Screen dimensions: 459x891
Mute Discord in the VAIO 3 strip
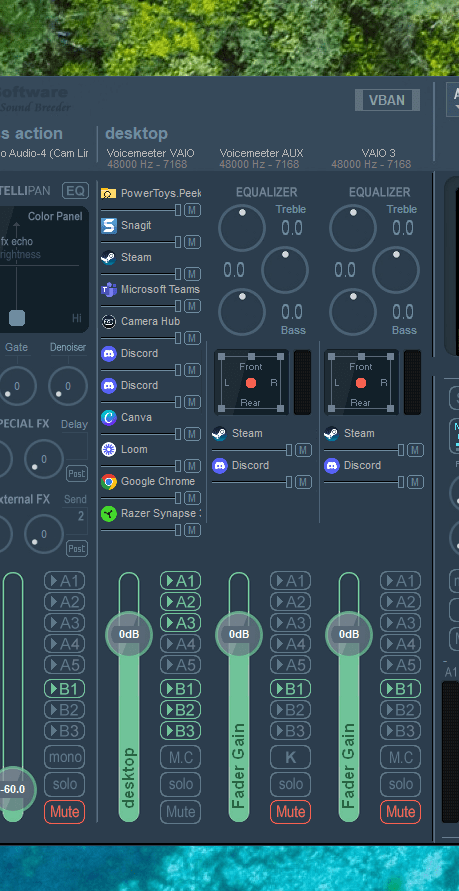pos(415,482)
